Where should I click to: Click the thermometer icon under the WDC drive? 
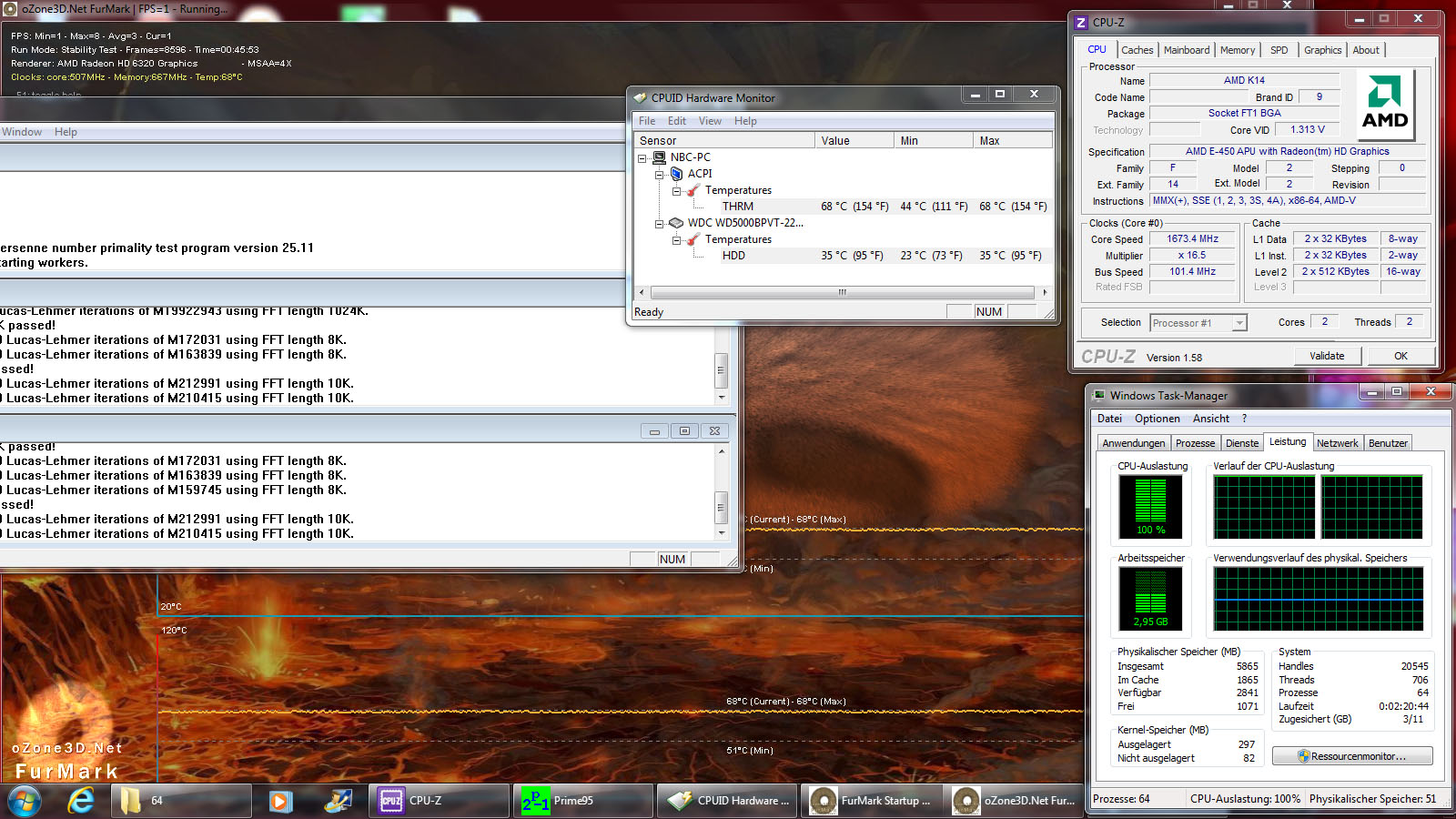point(693,239)
